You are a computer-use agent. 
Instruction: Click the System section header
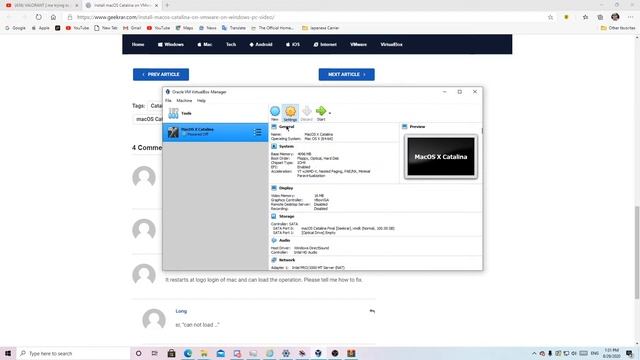tap(286, 146)
